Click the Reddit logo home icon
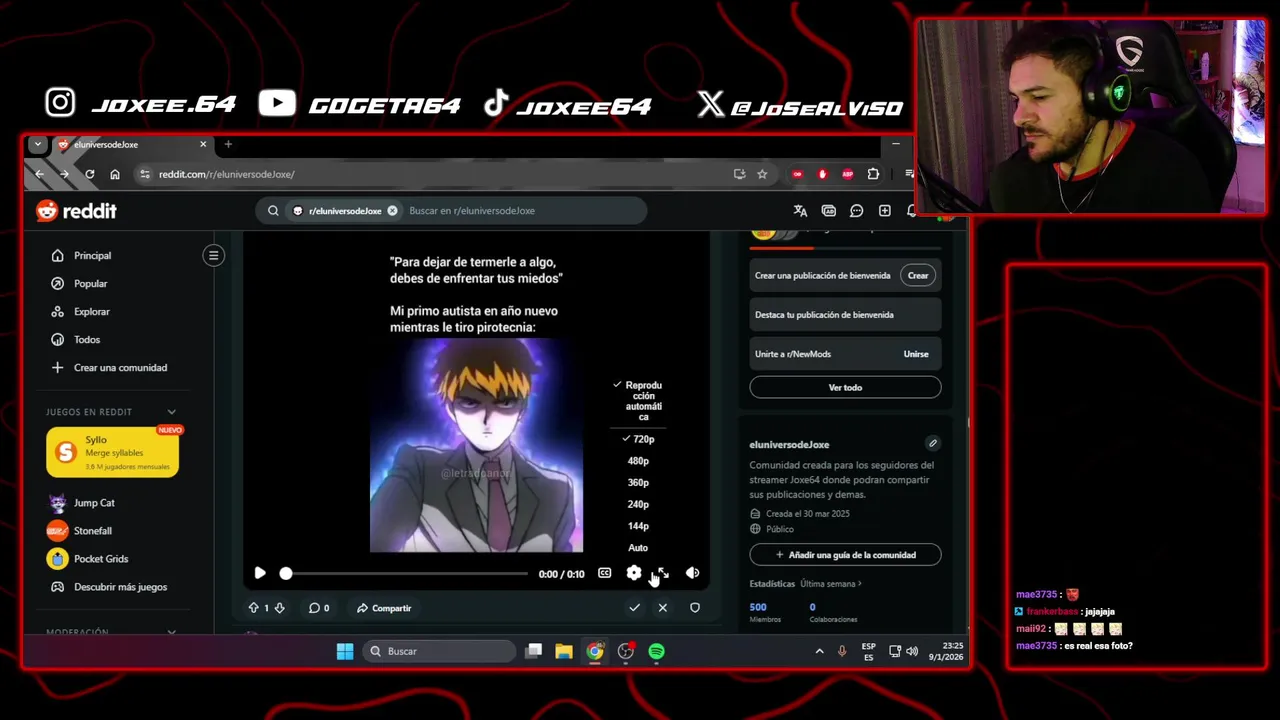The image size is (1280, 720). point(76,211)
